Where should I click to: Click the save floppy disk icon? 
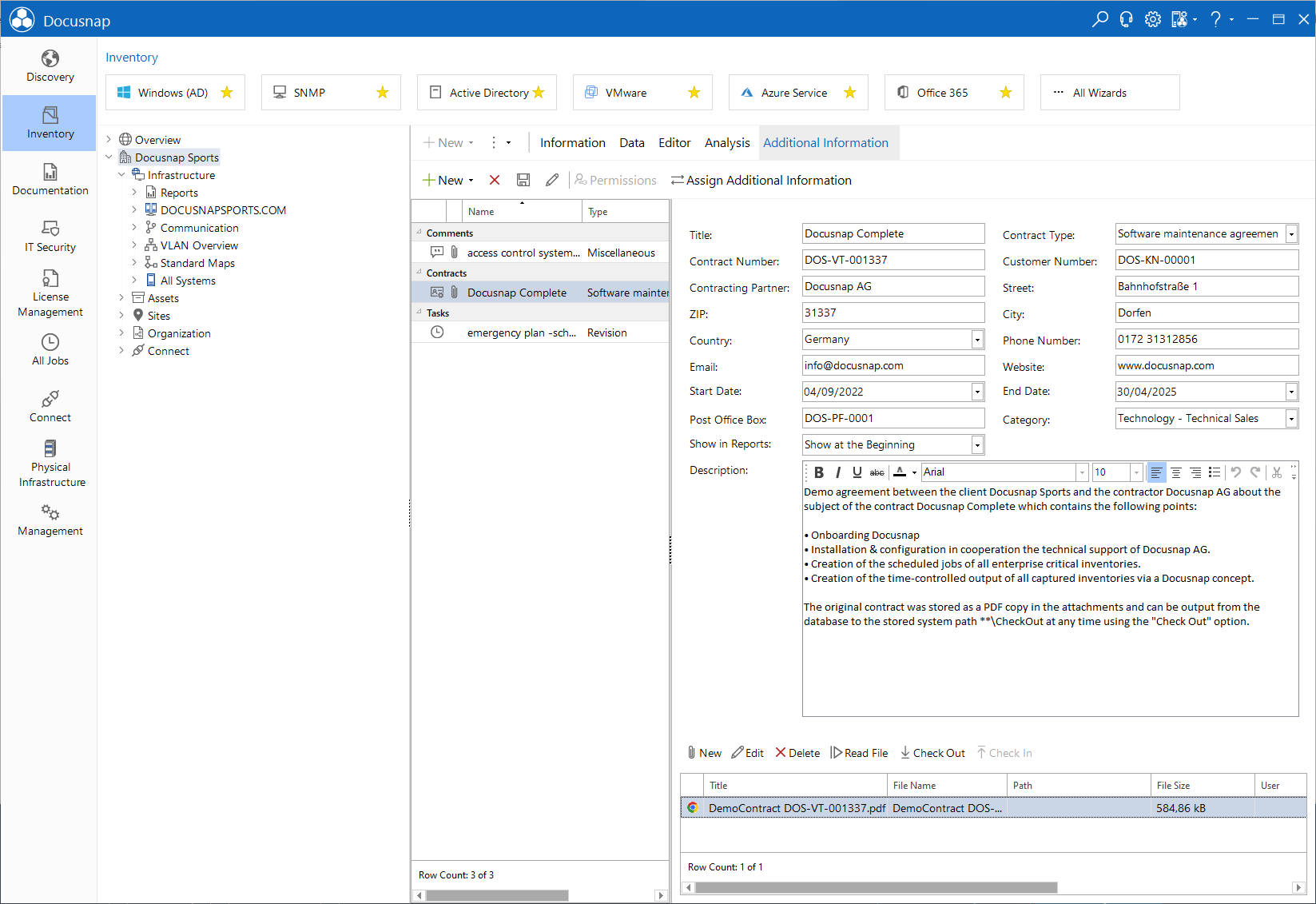523,180
